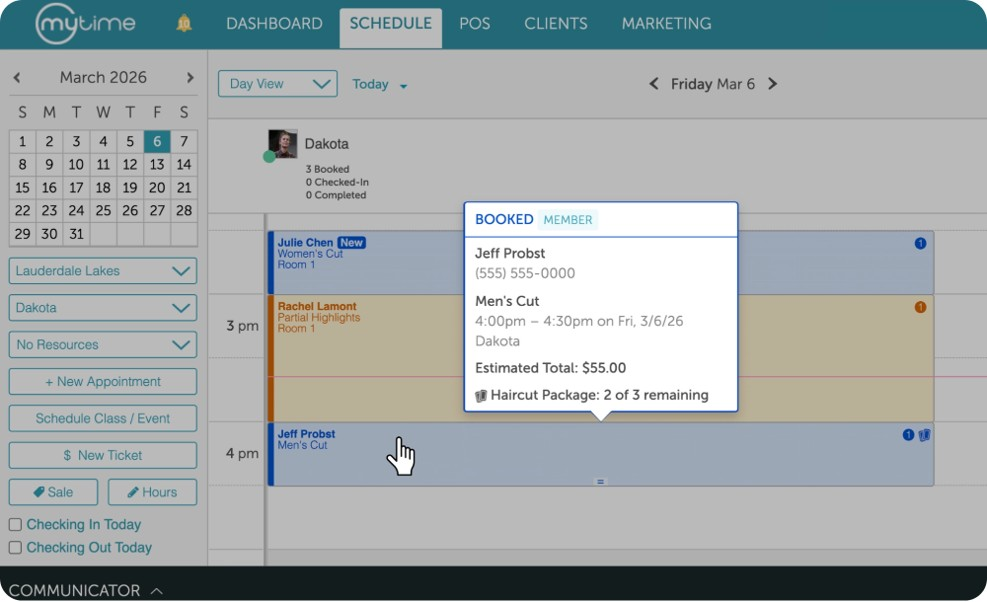This screenshot has height=602, width=987.
Task: Click the 3 pm time label
Action: pyautogui.click(x=242, y=326)
